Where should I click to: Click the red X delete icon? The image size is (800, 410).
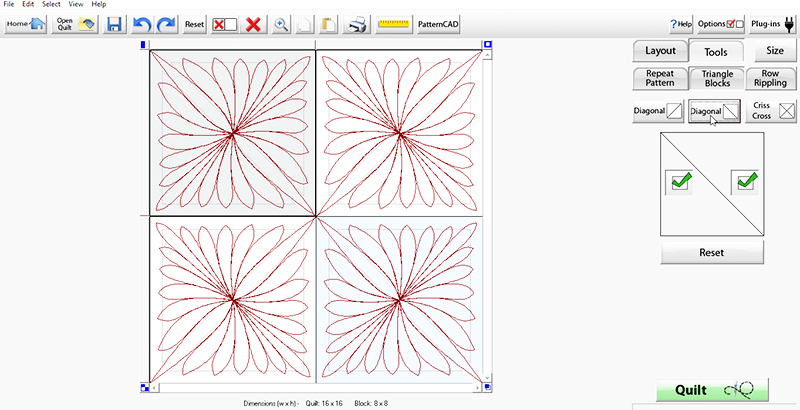click(x=253, y=23)
